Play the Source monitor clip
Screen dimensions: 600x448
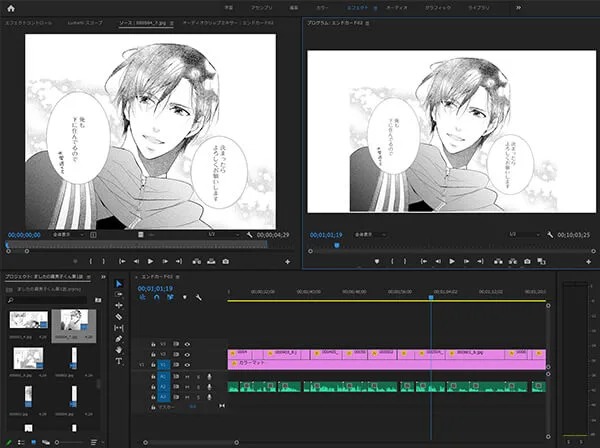click(150, 261)
